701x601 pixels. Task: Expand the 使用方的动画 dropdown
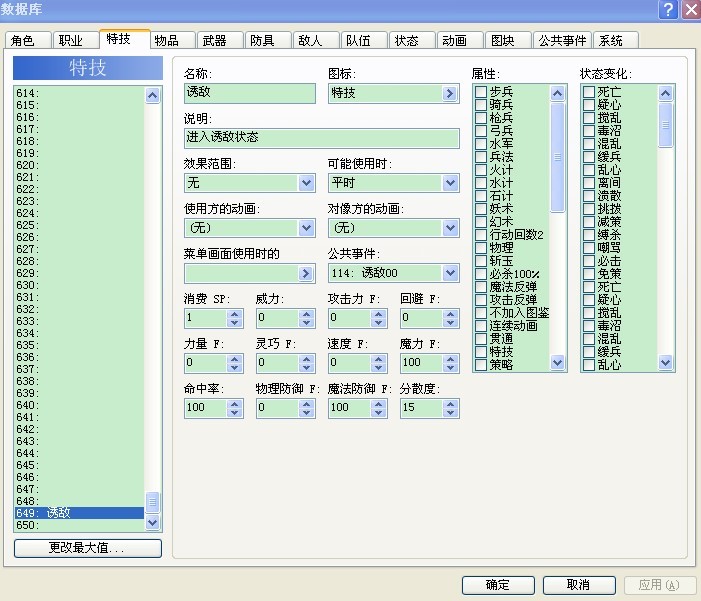[x=306, y=228]
